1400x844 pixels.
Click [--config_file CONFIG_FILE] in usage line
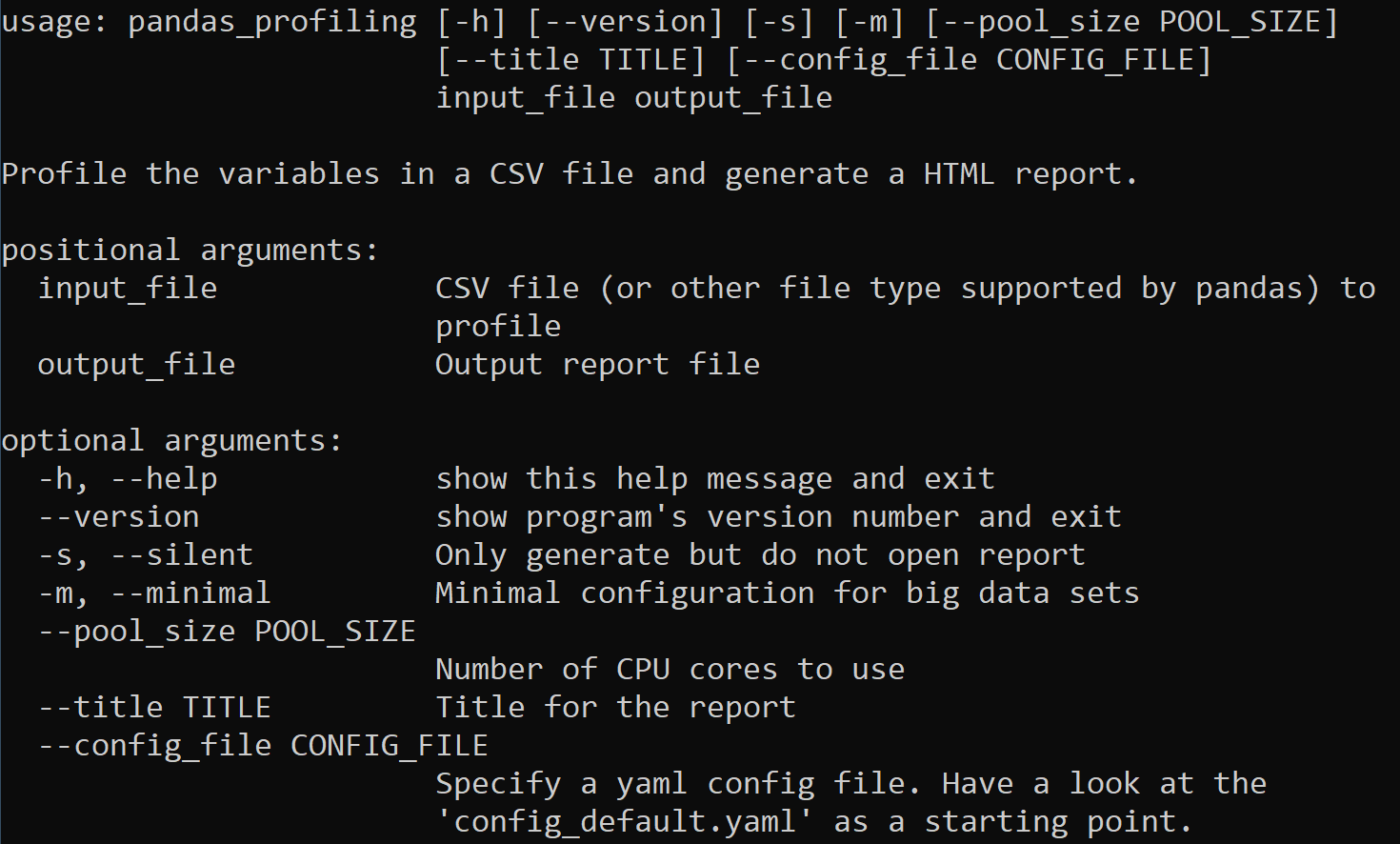click(969, 60)
